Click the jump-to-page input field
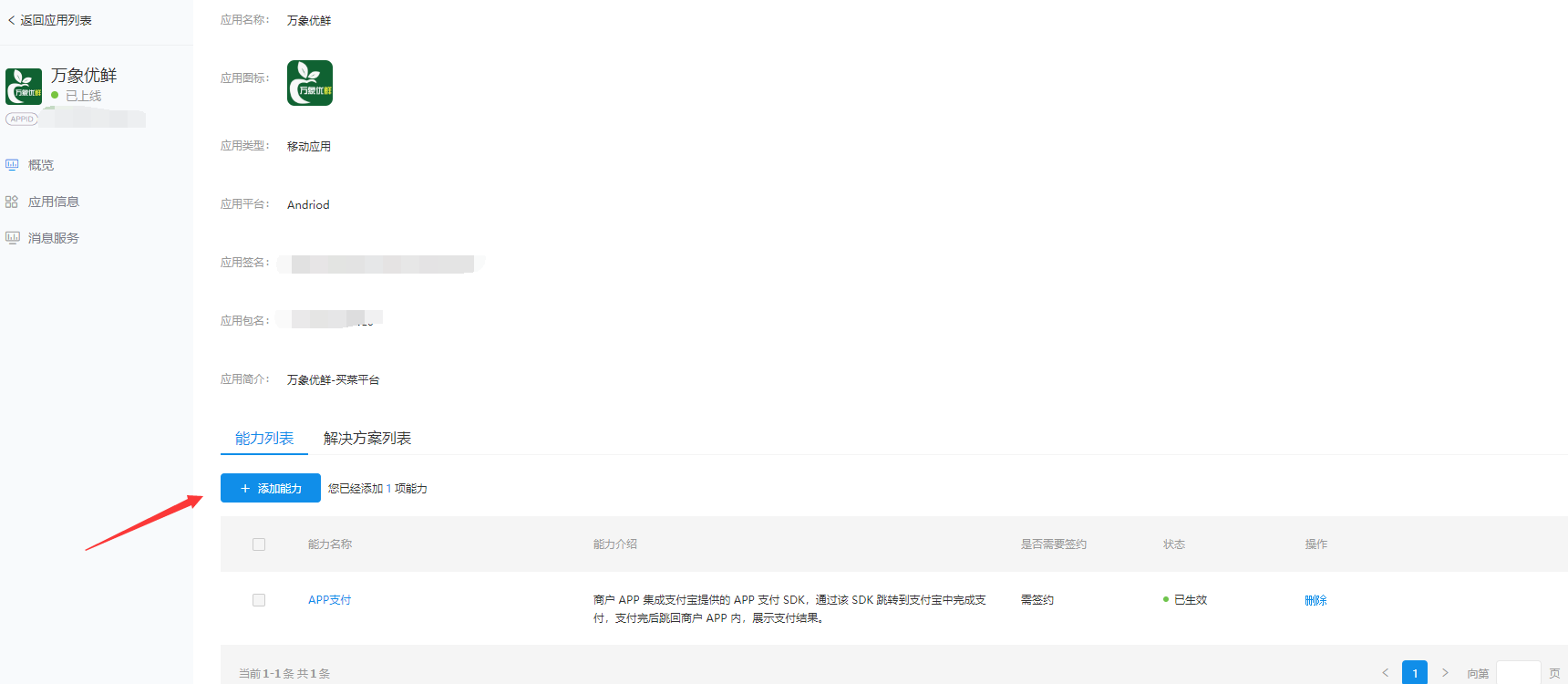This screenshot has width=1568, height=684. (x=1519, y=673)
